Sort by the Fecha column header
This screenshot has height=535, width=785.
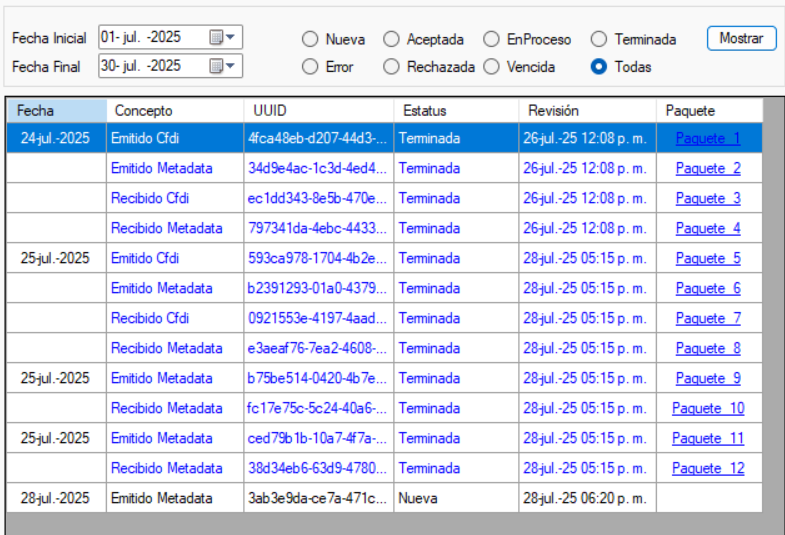point(57,111)
